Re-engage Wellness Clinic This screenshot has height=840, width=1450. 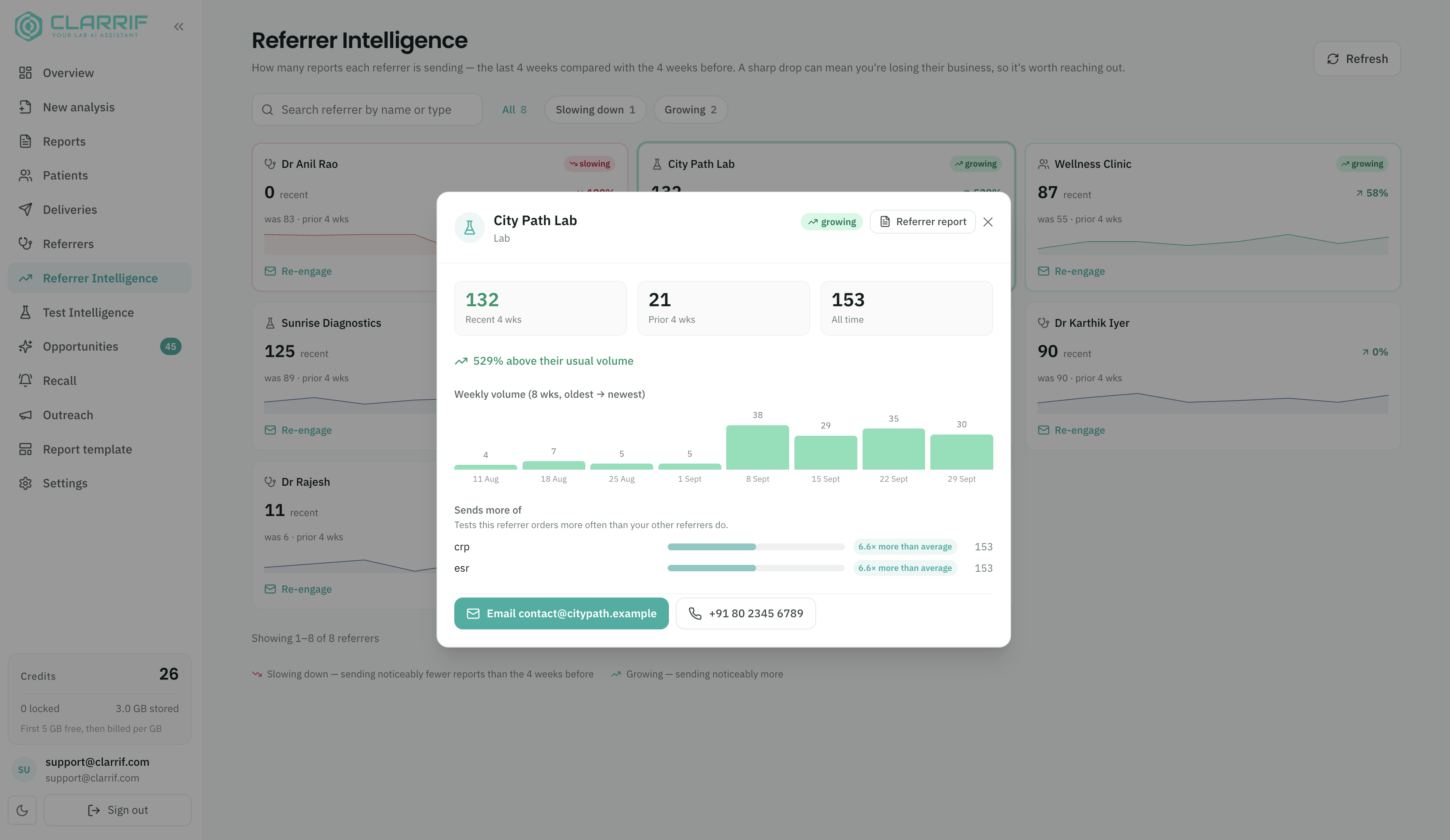coord(1072,271)
